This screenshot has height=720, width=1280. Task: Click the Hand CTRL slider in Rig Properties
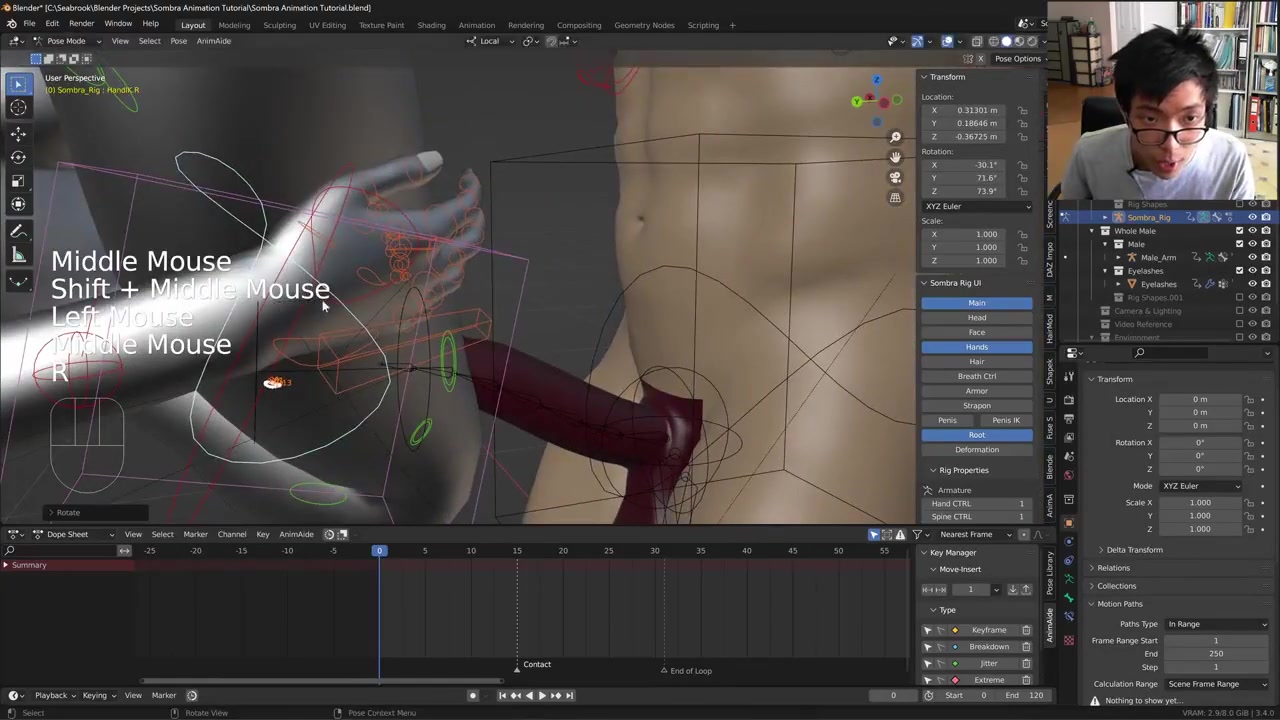coord(976,503)
